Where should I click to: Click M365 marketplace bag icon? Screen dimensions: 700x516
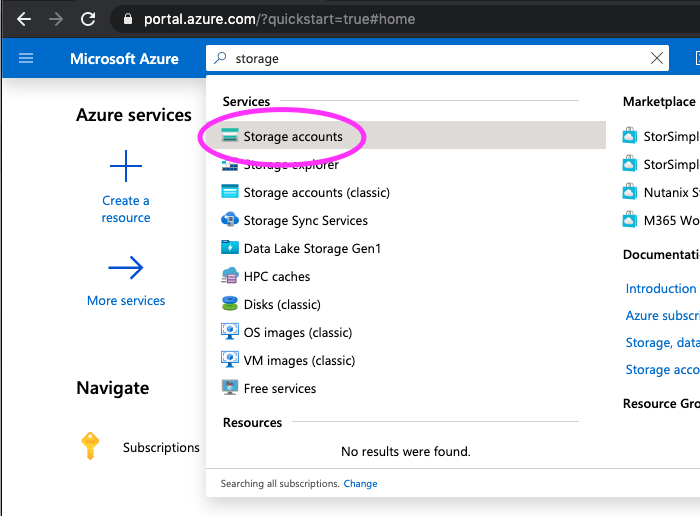[630, 220]
